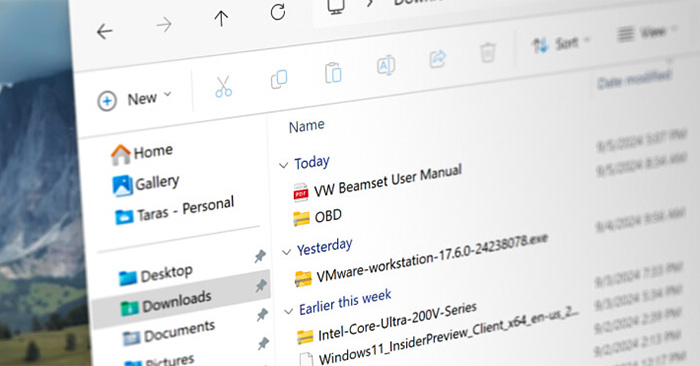The height and width of the screenshot is (366, 700).
Task: Click the pin icon beside Pictures
Action: (263, 344)
